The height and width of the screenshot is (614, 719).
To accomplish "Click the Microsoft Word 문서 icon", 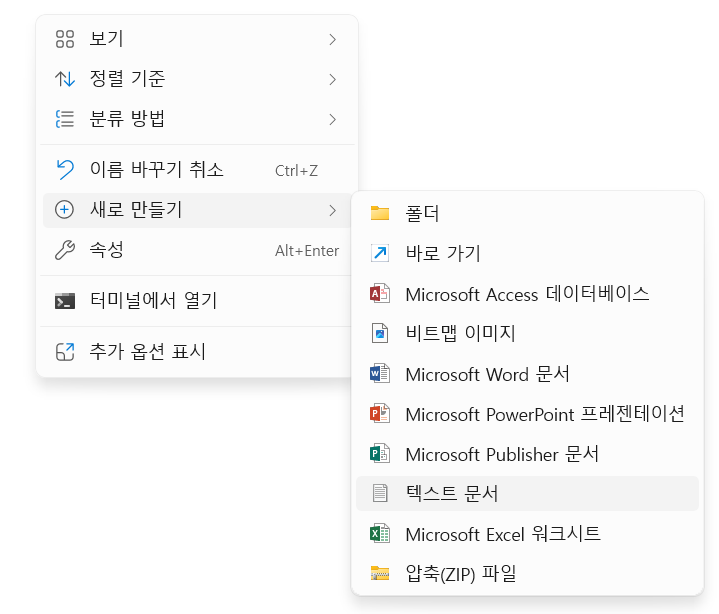I will (380, 374).
